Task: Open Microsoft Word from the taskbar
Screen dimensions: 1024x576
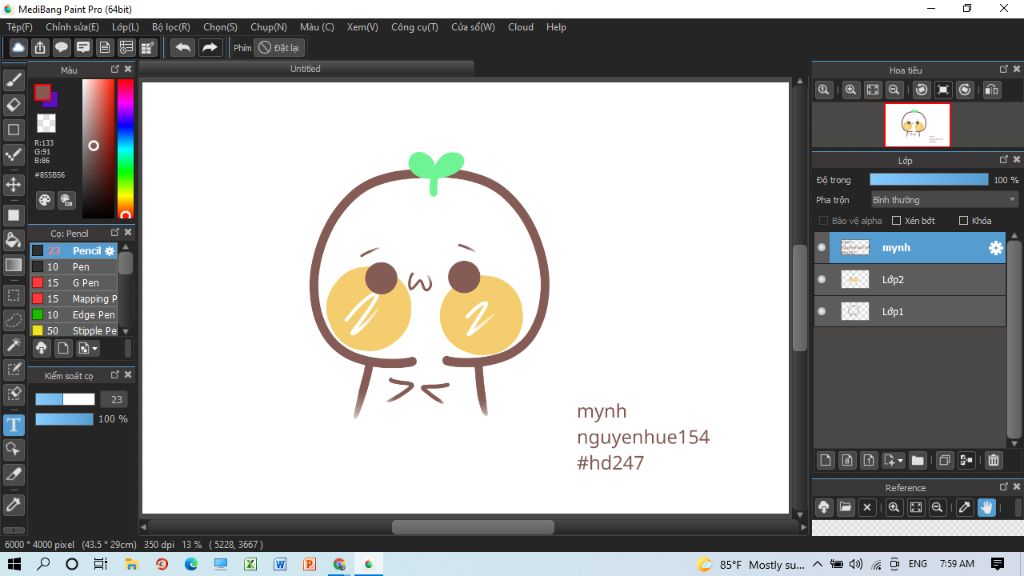Action: 280,564
